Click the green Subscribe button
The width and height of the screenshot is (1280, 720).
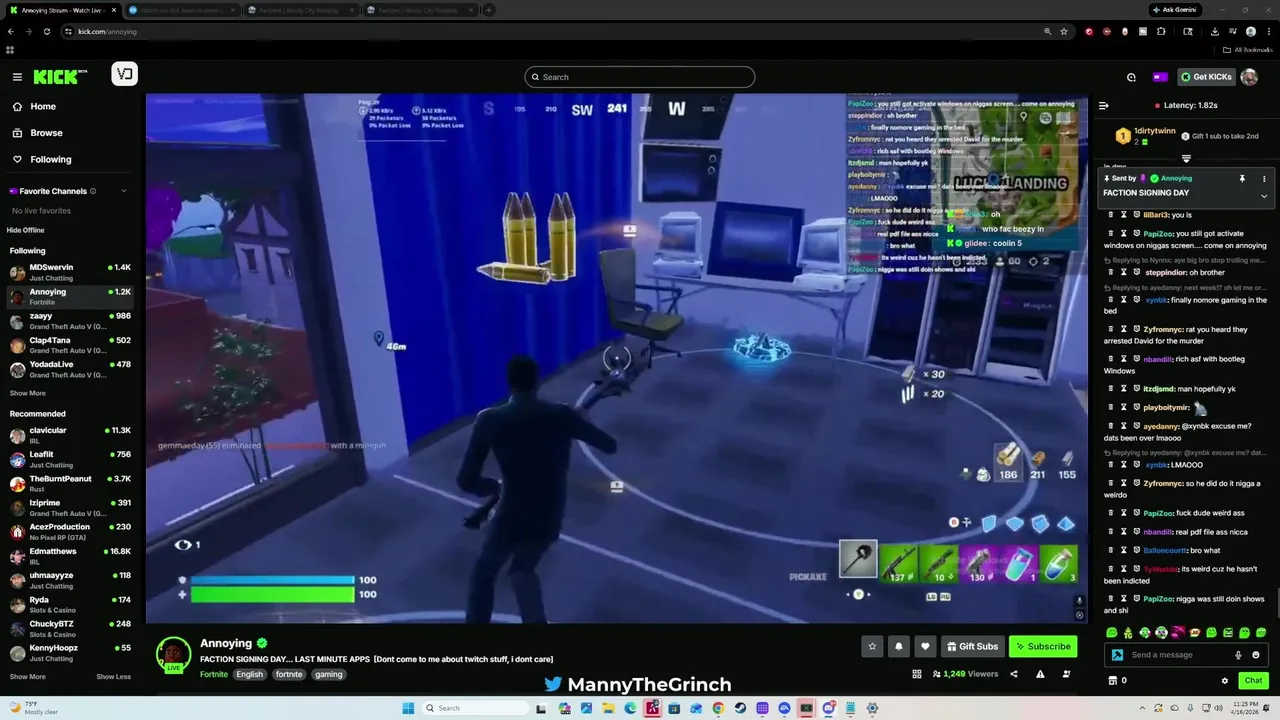click(1043, 646)
